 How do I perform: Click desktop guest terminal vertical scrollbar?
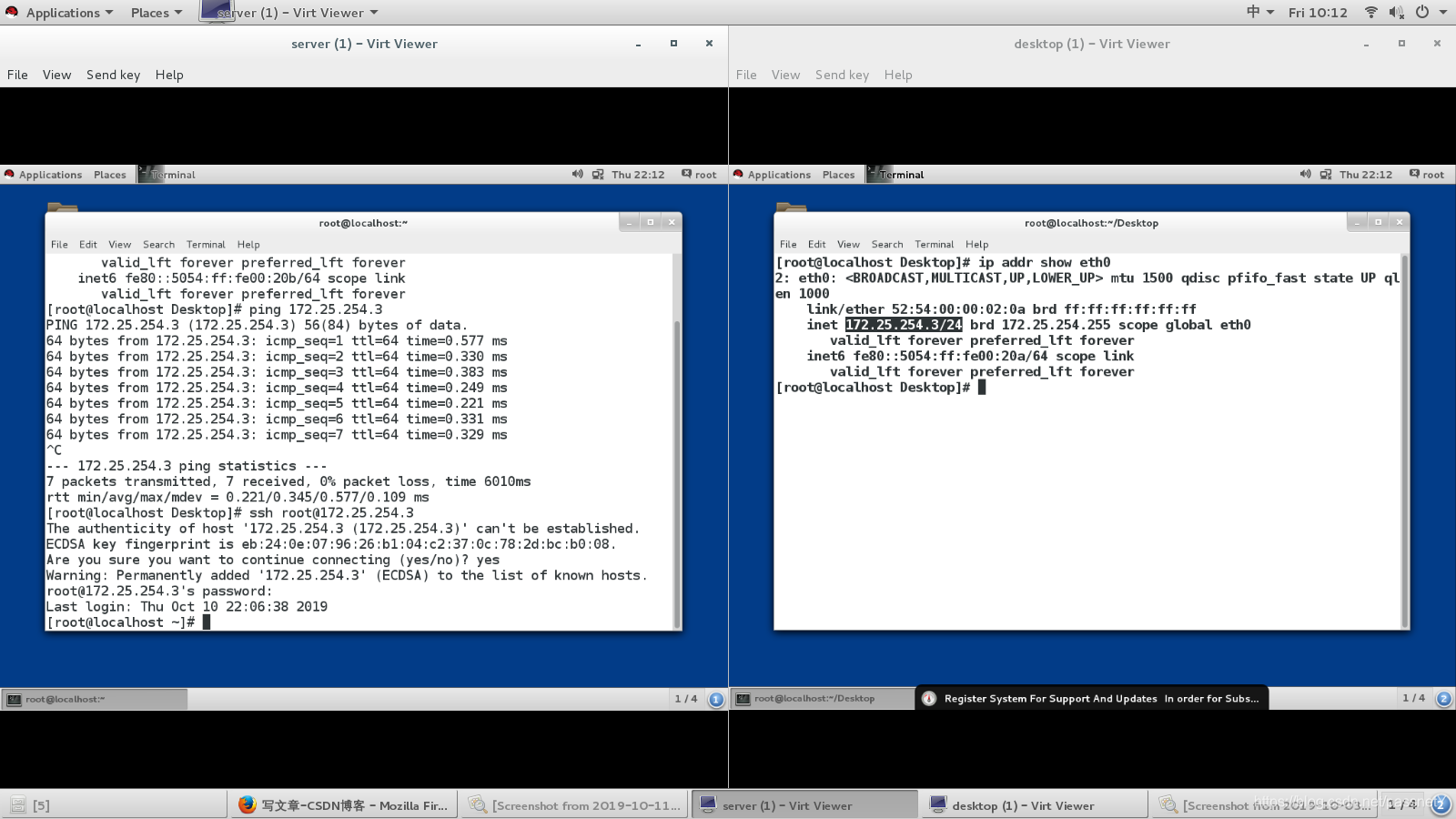(x=1405, y=441)
